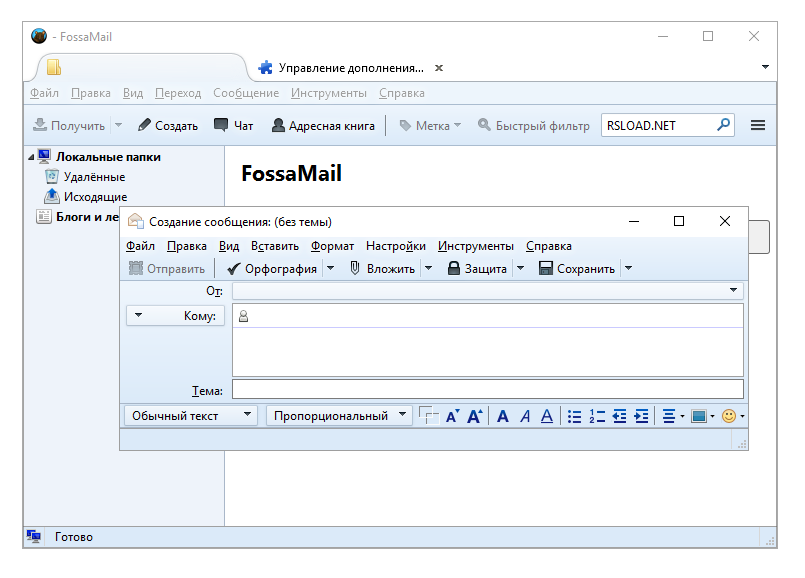Image resolution: width=805 pixels, height=578 pixels.
Task: Toggle bold formatting
Action: (x=503, y=416)
